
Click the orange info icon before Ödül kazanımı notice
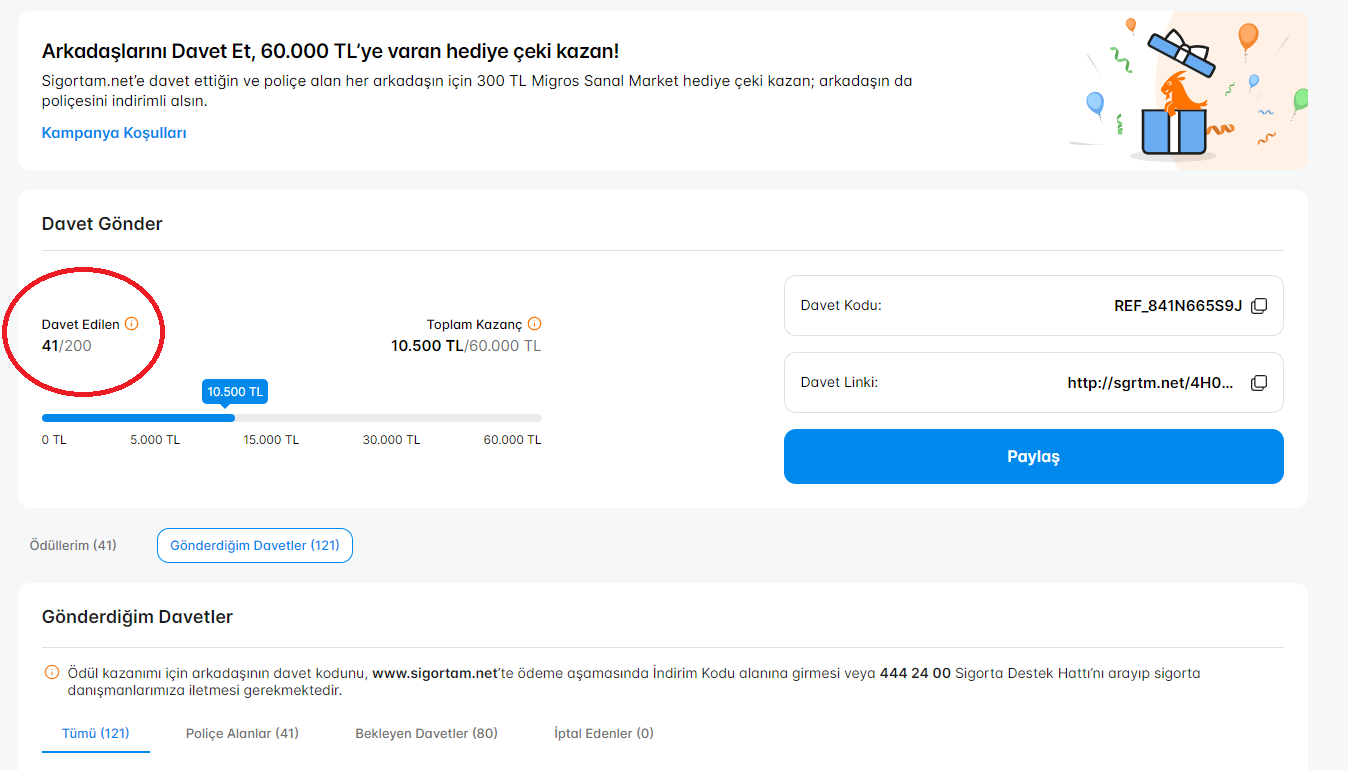tap(52, 673)
